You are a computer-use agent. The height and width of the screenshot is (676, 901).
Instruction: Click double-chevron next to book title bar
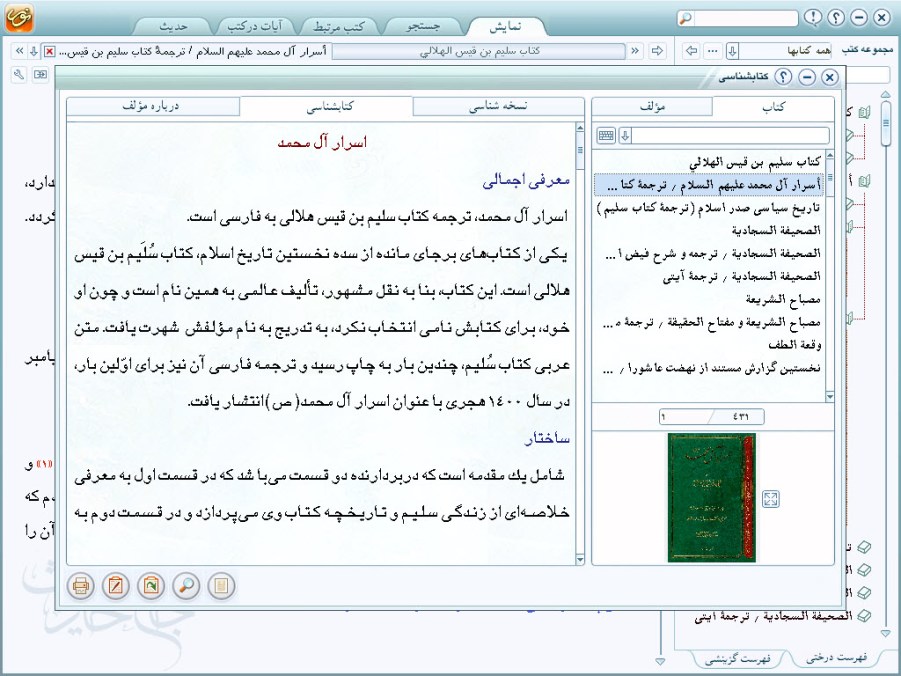pos(635,51)
